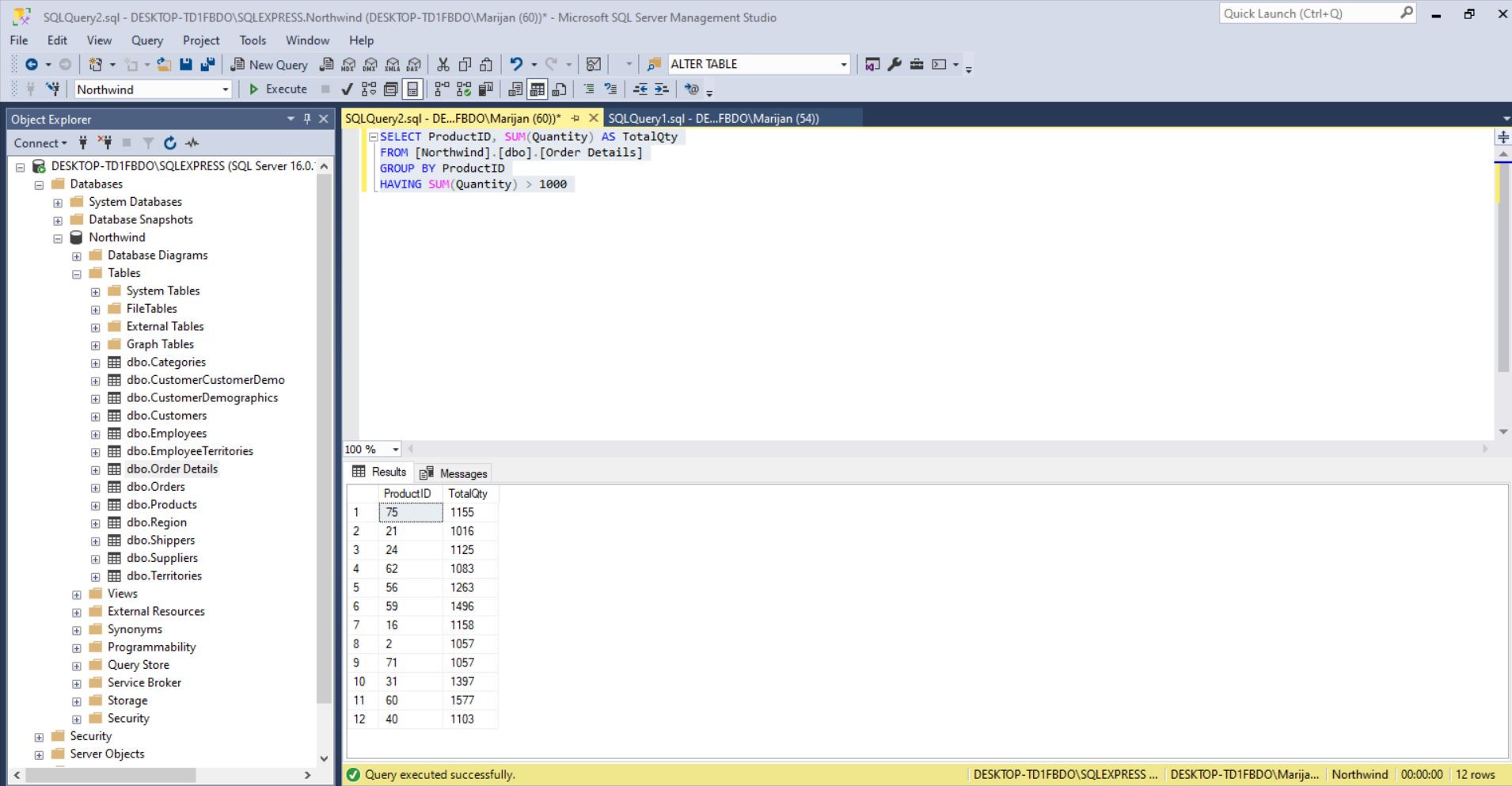Switch to the Messages tab

tap(454, 473)
